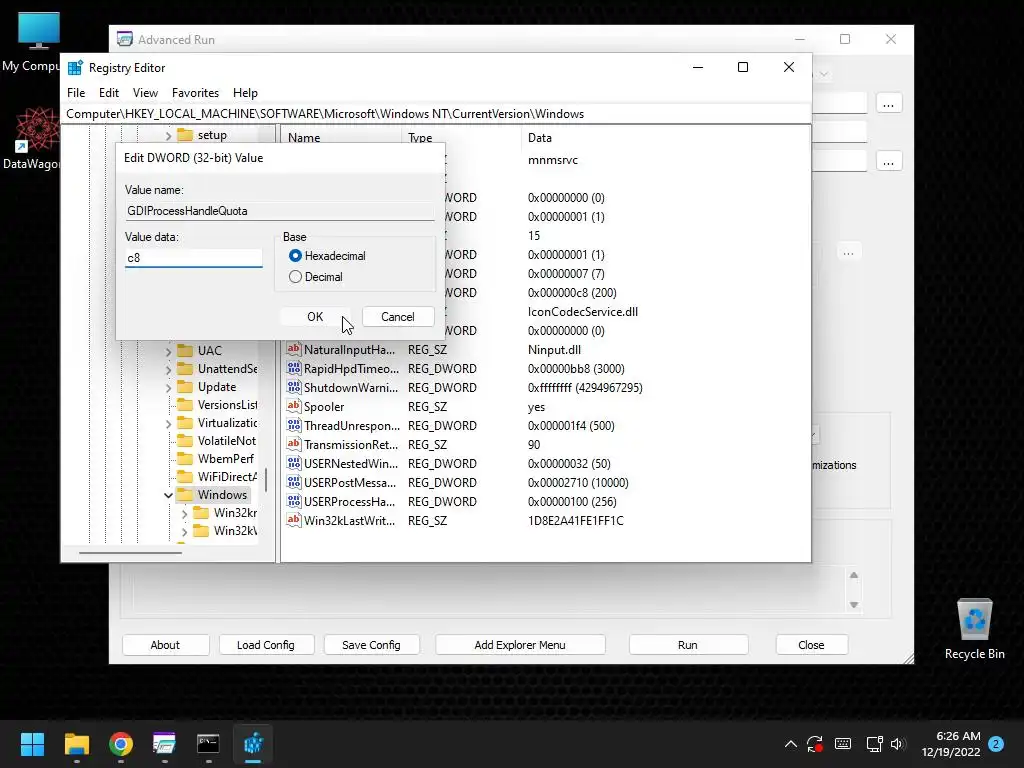The height and width of the screenshot is (768, 1024).
Task: Open the Edit menu in Registry Editor
Action: (x=108, y=93)
